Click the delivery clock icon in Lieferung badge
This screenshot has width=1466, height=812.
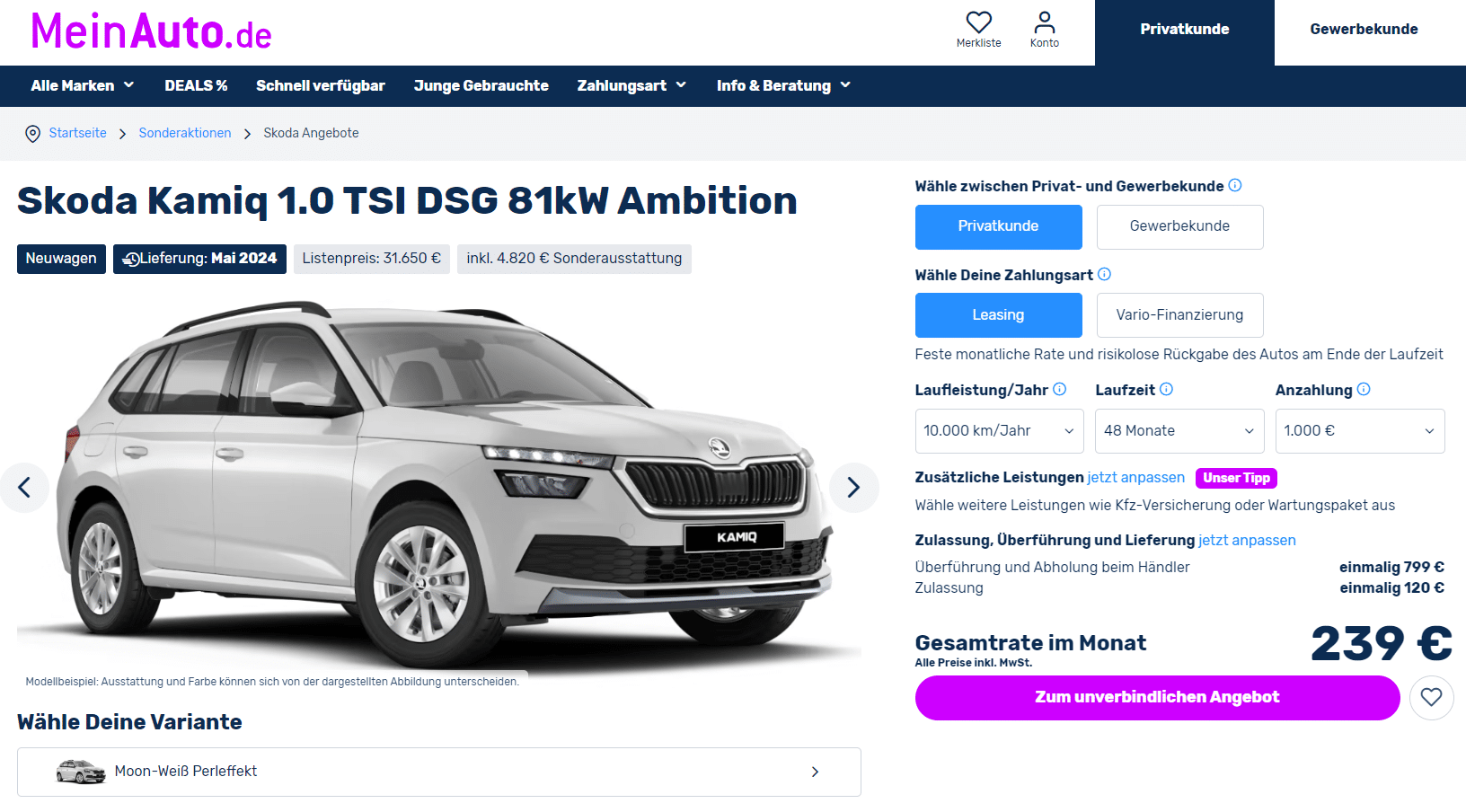(131, 259)
